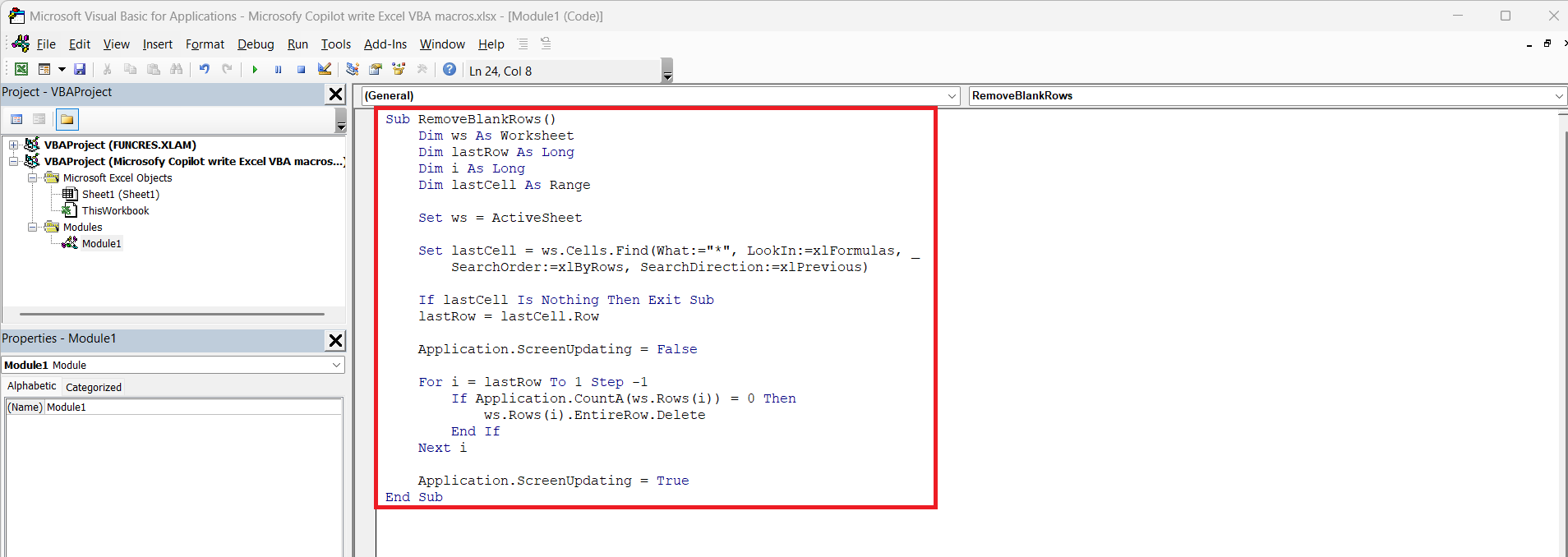Open the Edit menu
The width and height of the screenshot is (1568, 557).
click(x=80, y=44)
